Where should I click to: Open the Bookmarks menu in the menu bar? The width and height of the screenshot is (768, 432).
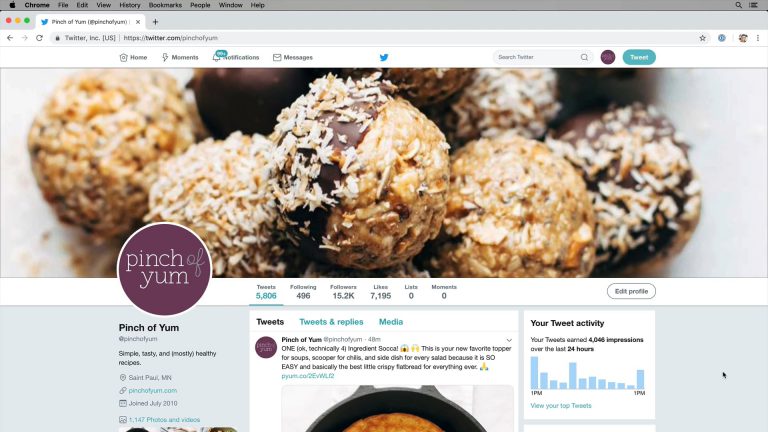[x=165, y=5]
